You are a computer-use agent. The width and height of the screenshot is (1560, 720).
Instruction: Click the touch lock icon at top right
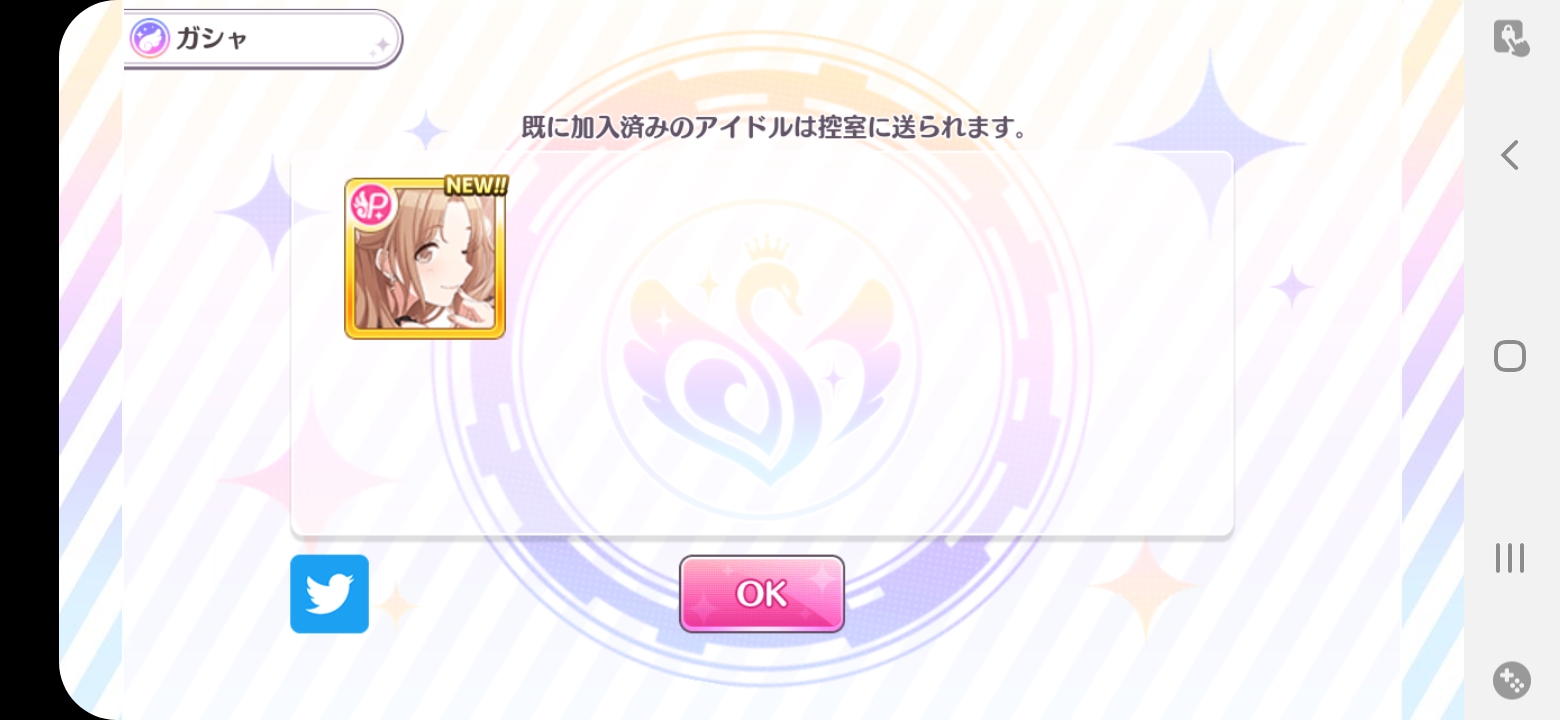point(1511,38)
